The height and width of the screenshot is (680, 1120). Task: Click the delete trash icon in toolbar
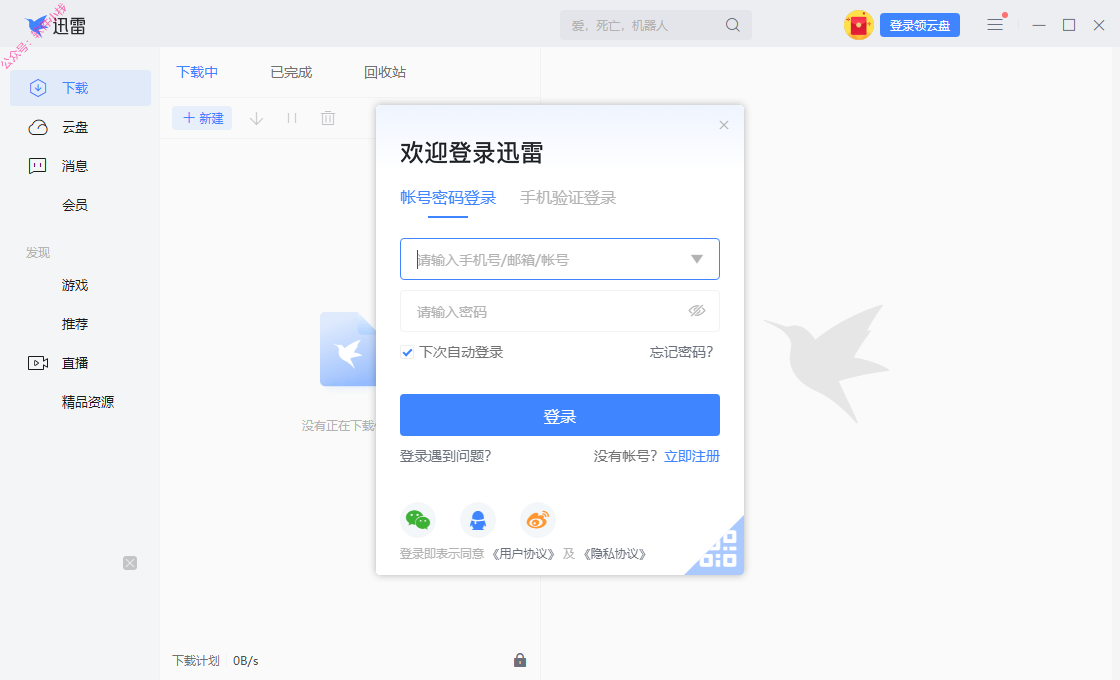(x=328, y=118)
